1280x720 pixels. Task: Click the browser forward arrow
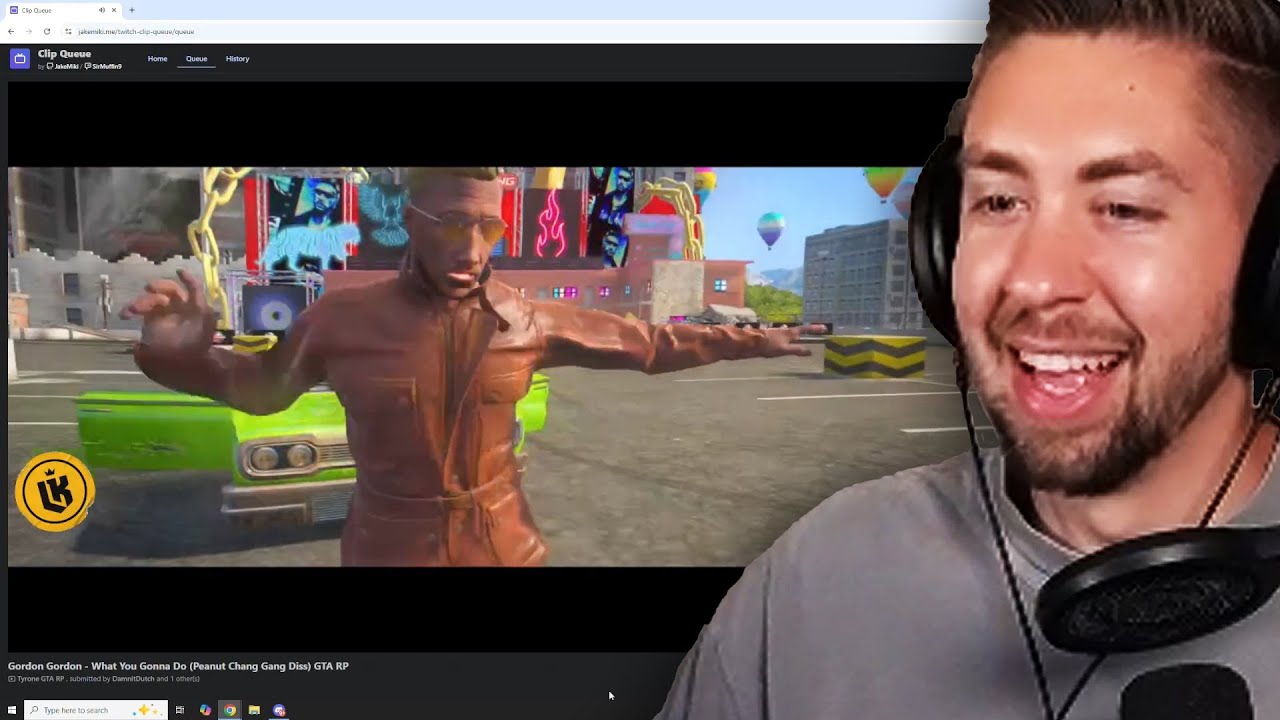(28, 31)
